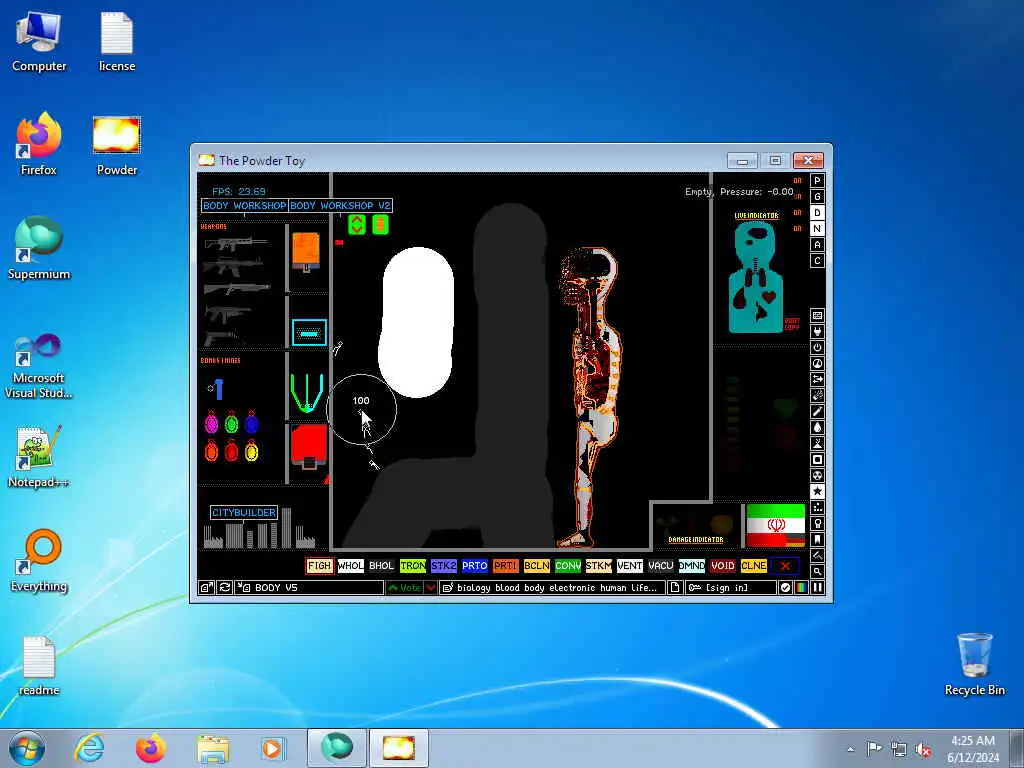Select the CONV element
1024x768 pixels.
coord(568,566)
